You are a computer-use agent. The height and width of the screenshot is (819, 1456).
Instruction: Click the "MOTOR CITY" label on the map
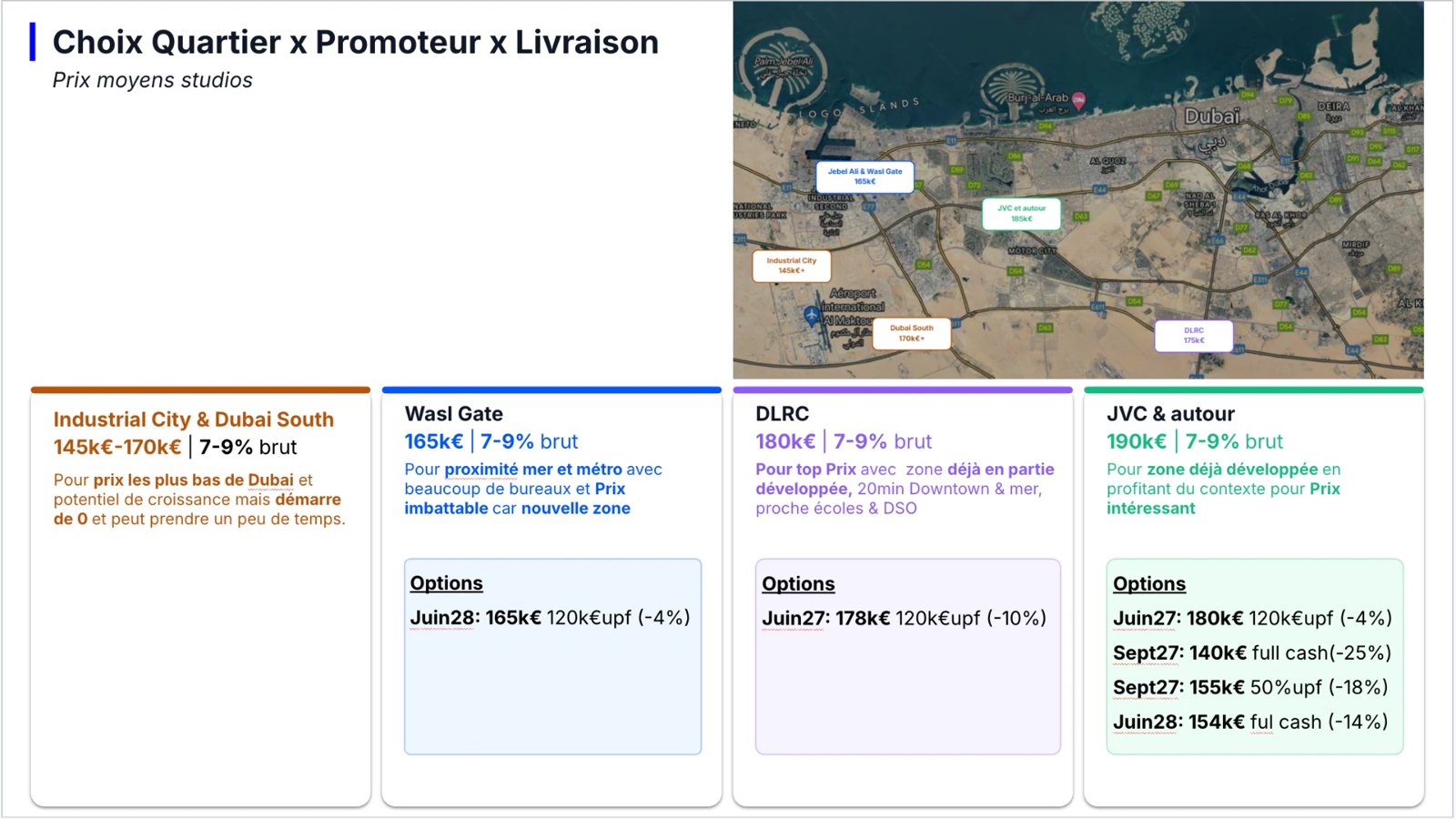[1032, 250]
